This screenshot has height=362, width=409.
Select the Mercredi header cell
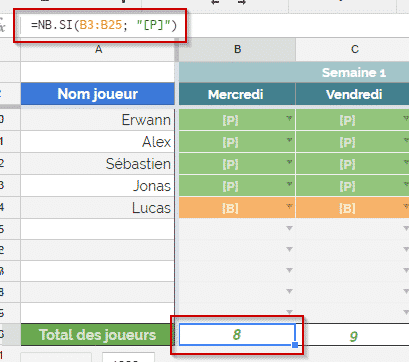[237, 94]
